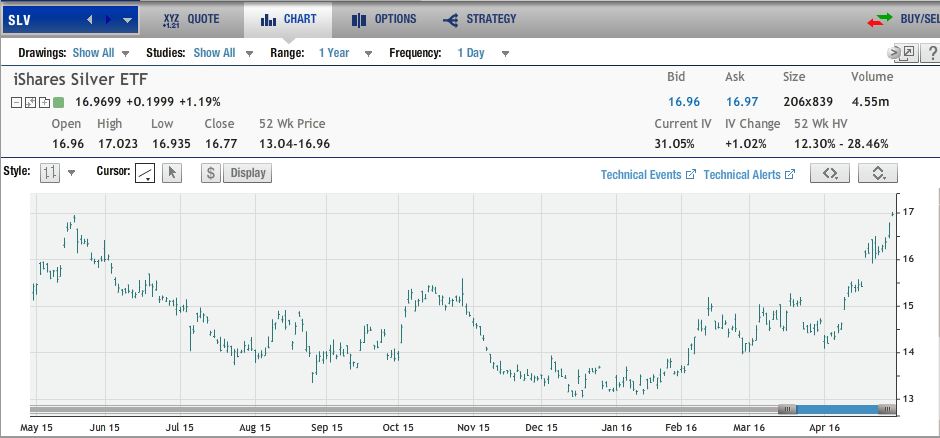940x438 pixels.
Task: Open the Strategy tab
Action: (x=480, y=19)
